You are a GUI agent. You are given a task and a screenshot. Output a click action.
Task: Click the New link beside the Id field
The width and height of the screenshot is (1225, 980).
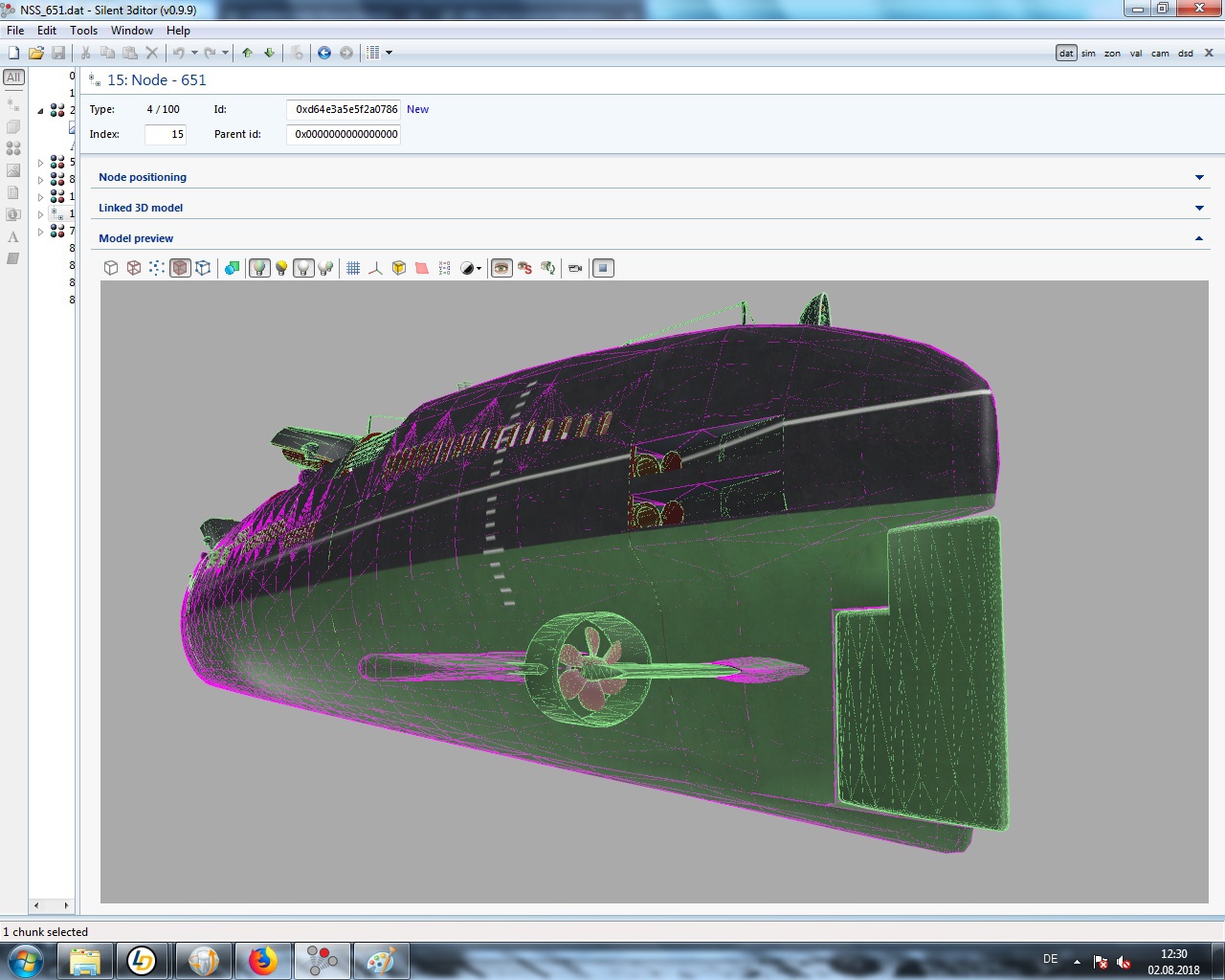[x=417, y=109]
